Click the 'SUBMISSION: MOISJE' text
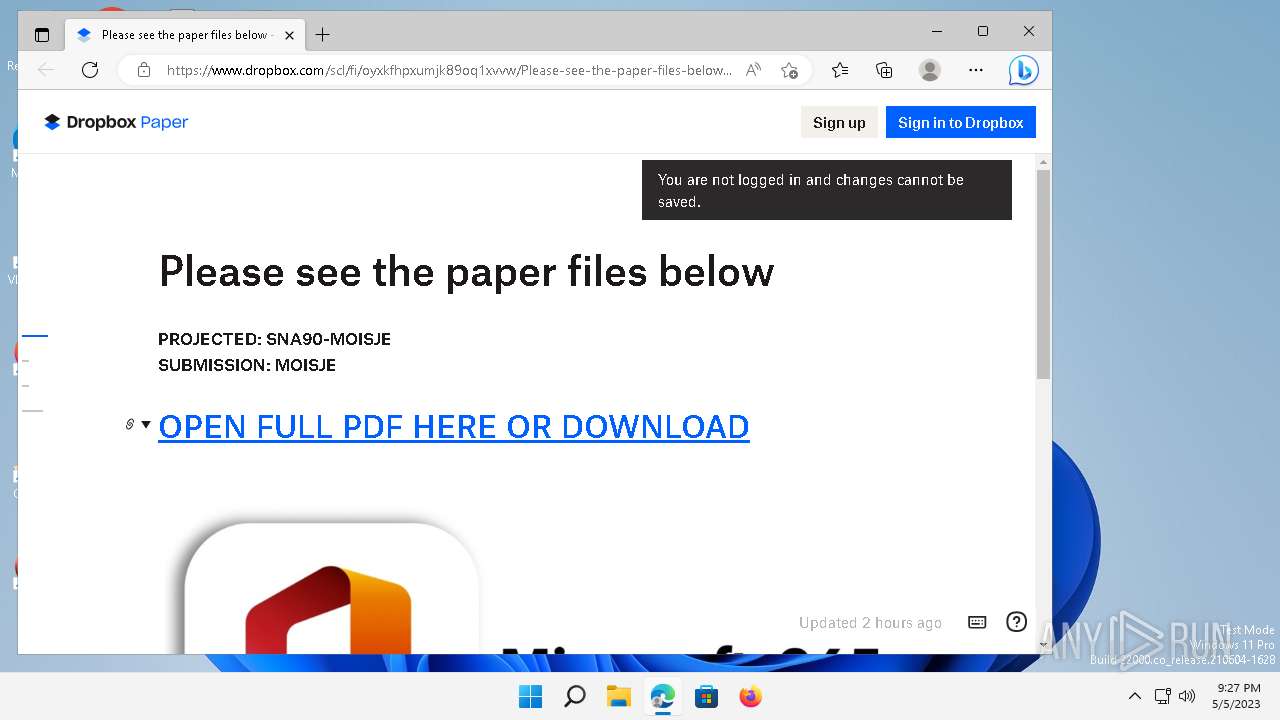The width and height of the screenshot is (1280, 720). (247, 365)
